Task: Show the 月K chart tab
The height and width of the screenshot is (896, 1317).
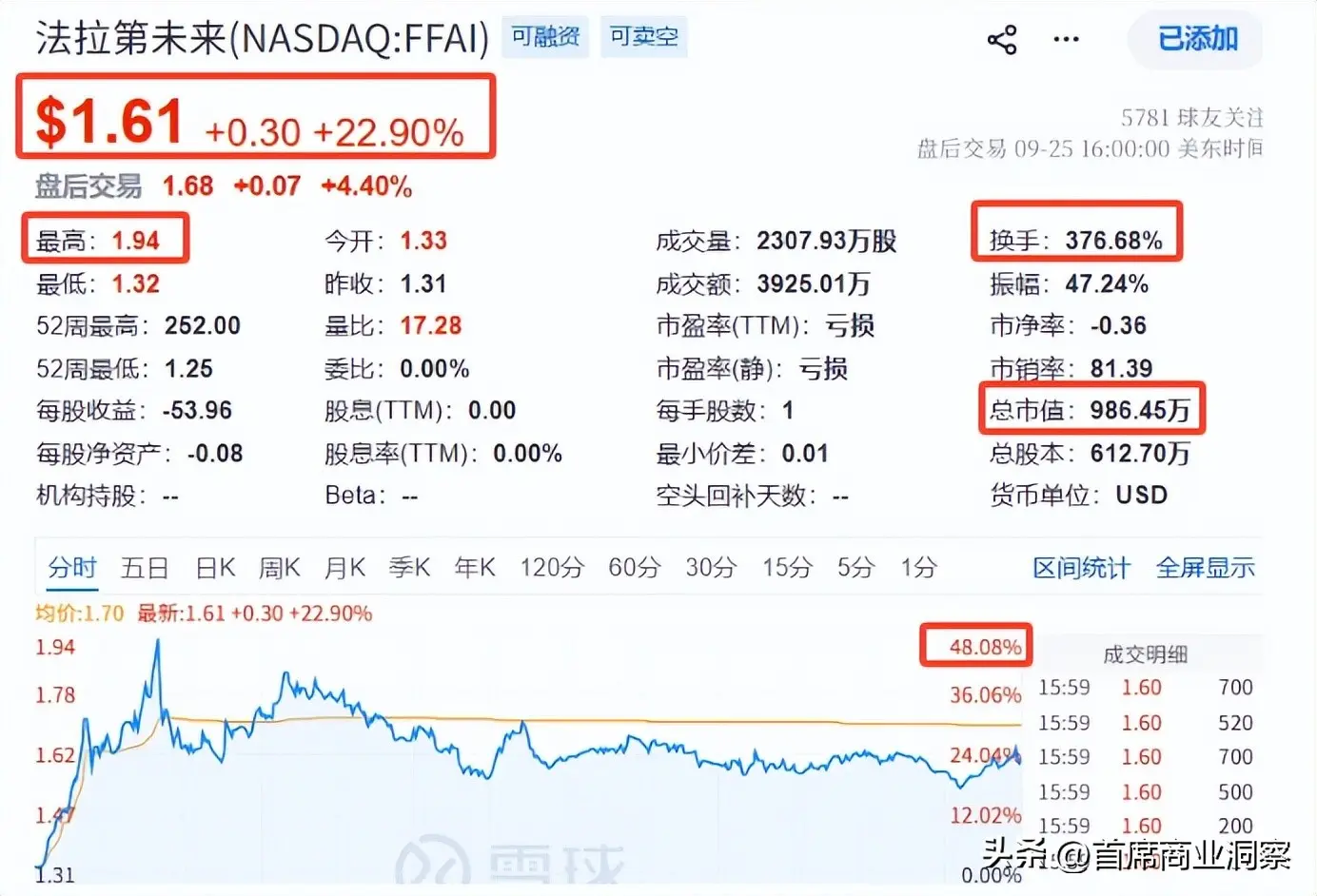Action: [x=344, y=568]
